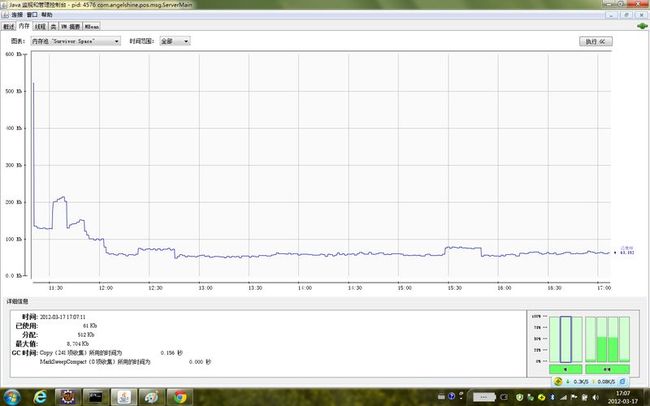Switch to the command prompt taskbar window
This screenshot has height=406, width=650.
click(96, 397)
